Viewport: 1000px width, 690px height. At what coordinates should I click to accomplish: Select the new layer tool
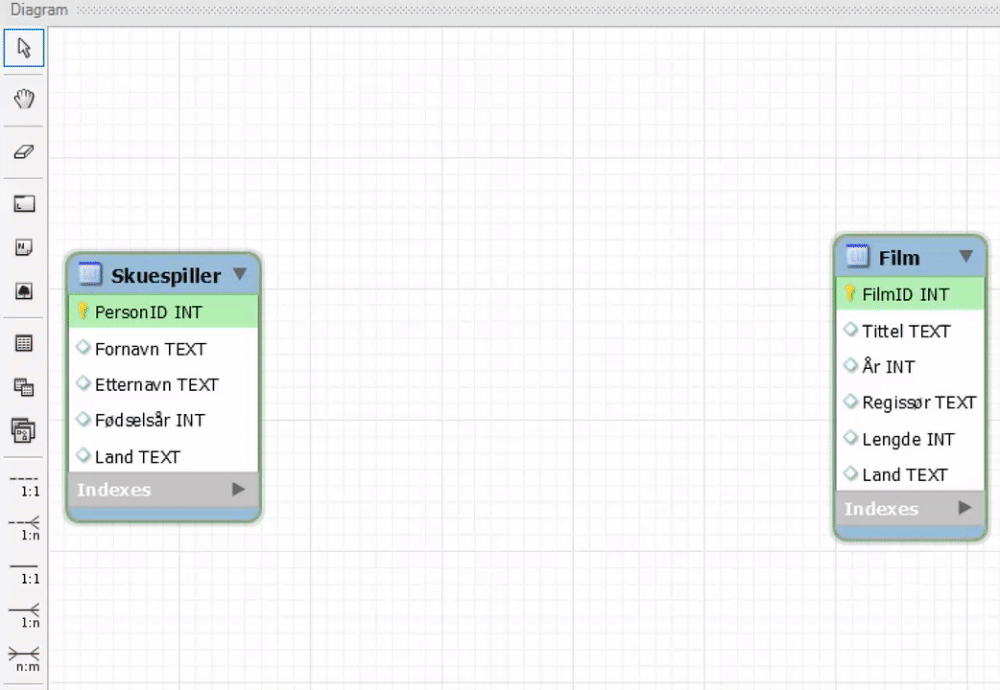pyautogui.click(x=23, y=203)
